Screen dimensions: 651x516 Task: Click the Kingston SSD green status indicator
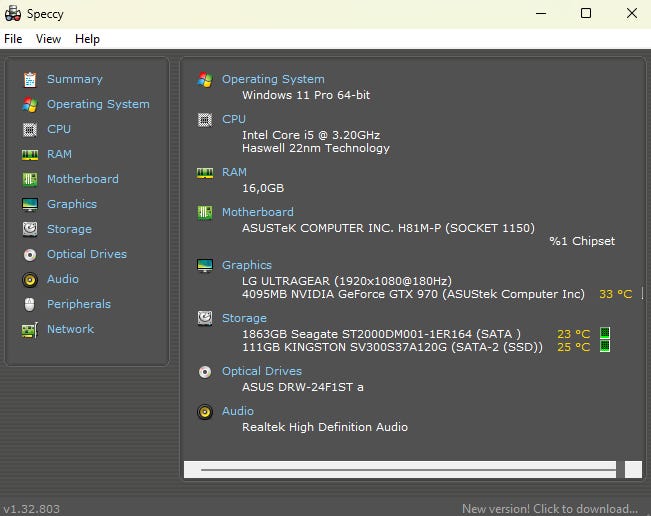point(605,346)
